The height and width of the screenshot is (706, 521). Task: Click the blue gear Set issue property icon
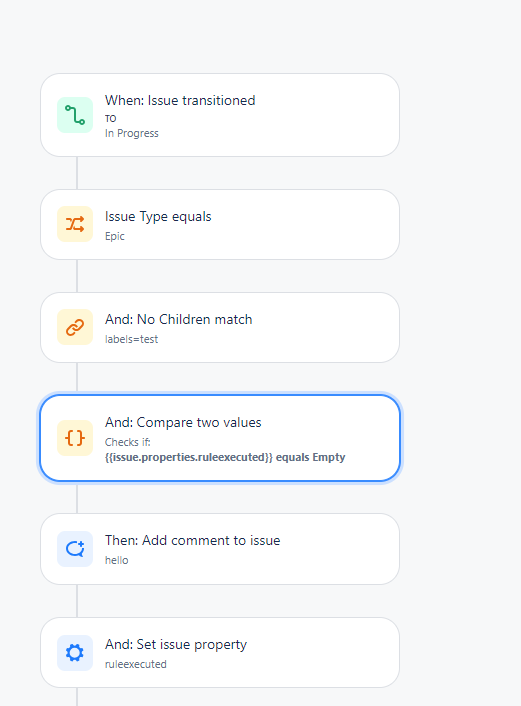[75, 653]
